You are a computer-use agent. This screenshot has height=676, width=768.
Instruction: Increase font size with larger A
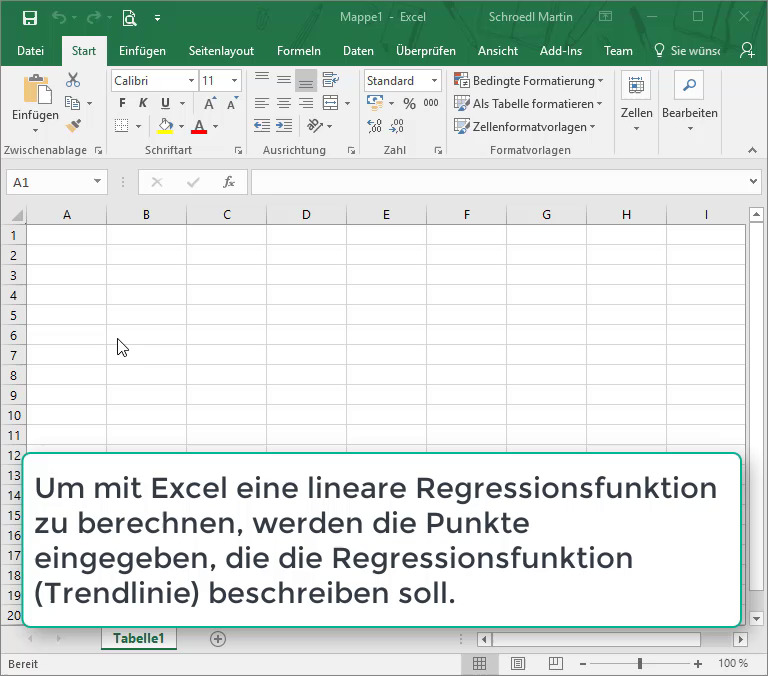pyautogui.click(x=210, y=103)
